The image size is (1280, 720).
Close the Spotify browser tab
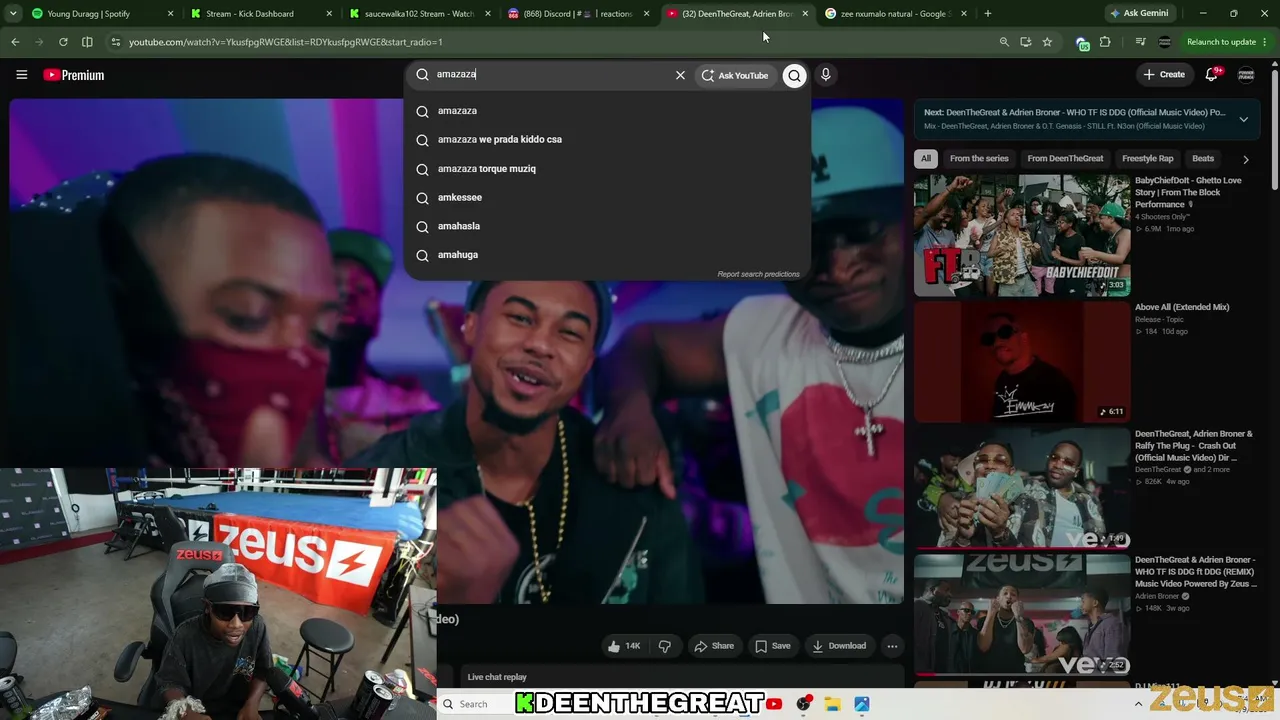click(x=170, y=14)
